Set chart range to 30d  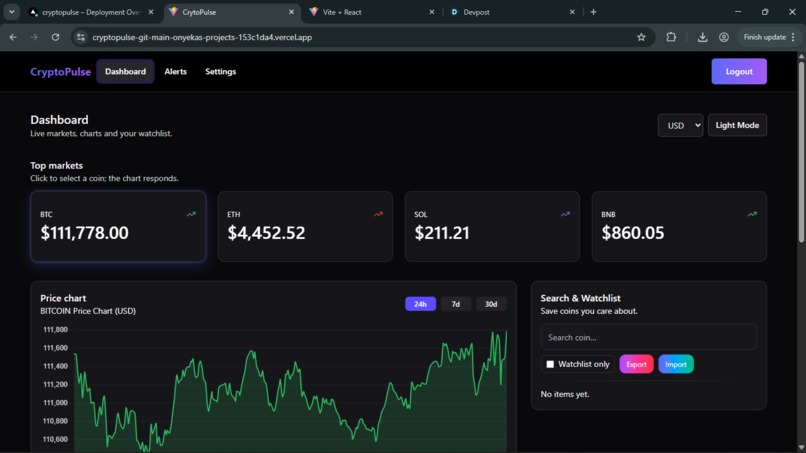coord(491,304)
